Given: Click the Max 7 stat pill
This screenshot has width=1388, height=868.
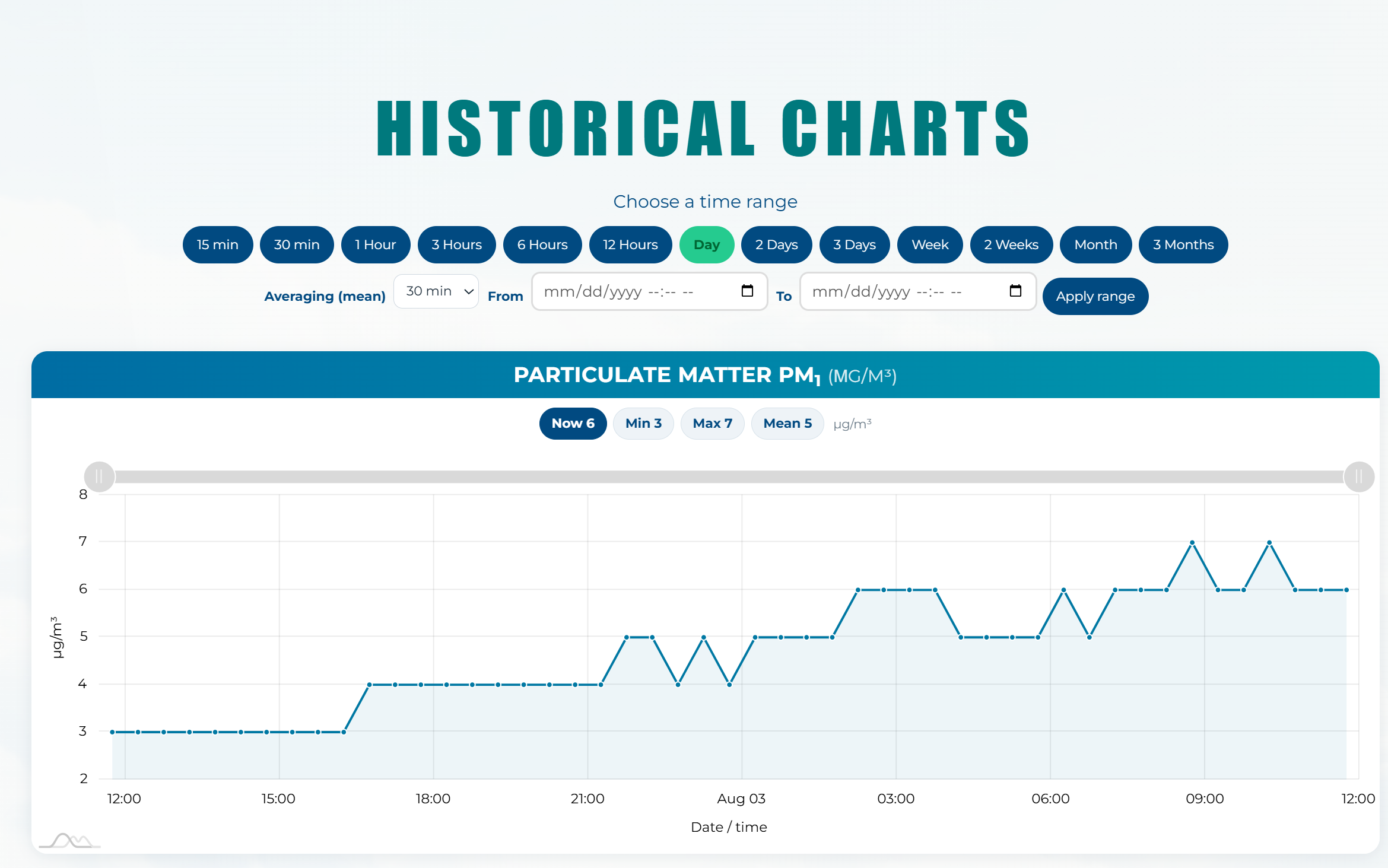Looking at the screenshot, I should coord(713,424).
